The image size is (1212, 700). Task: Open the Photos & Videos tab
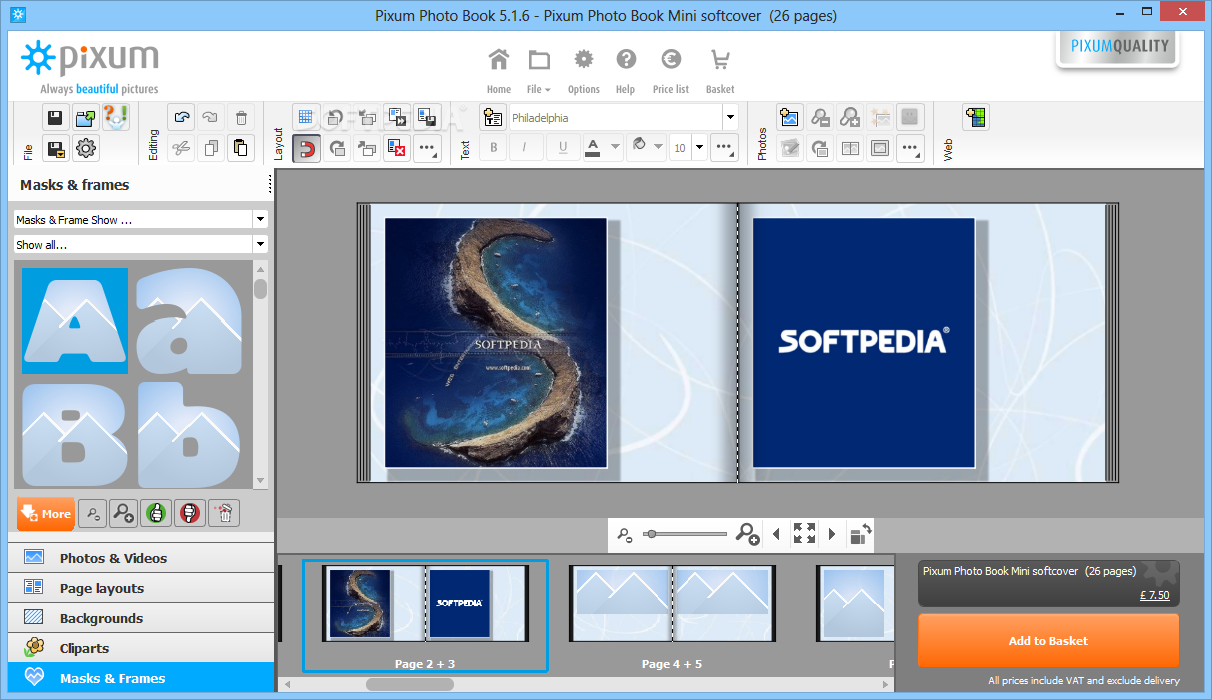141,558
